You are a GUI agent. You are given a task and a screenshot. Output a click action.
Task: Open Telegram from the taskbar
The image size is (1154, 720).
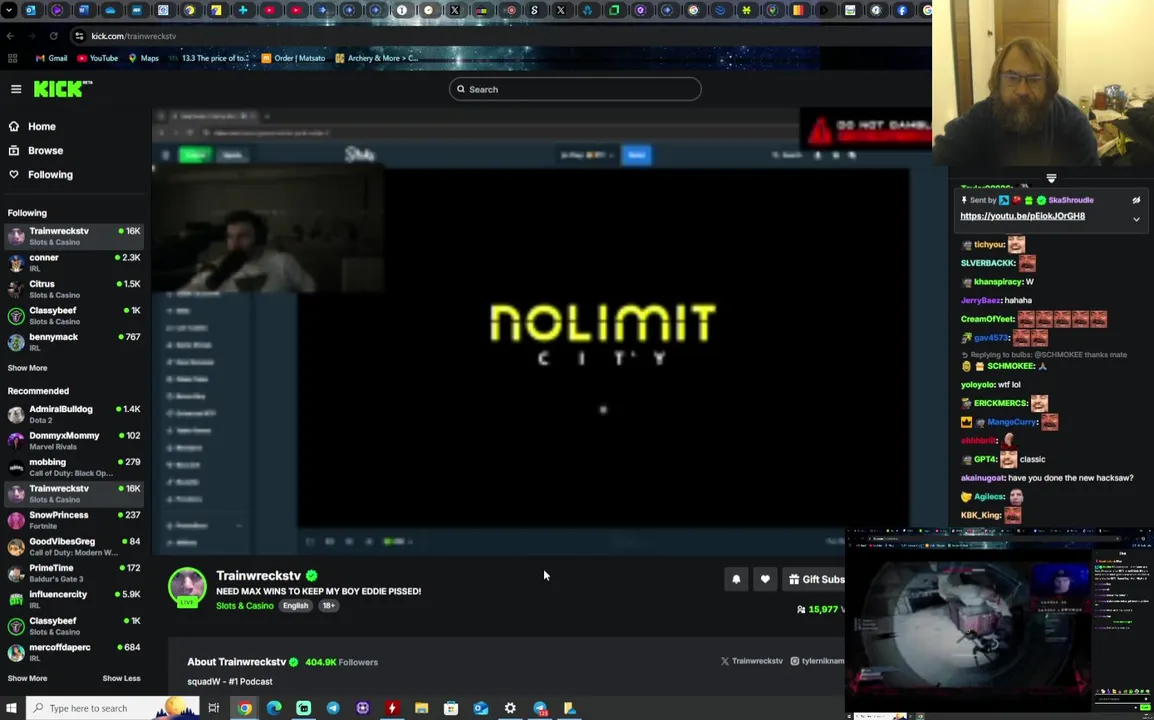tap(333, 708)
